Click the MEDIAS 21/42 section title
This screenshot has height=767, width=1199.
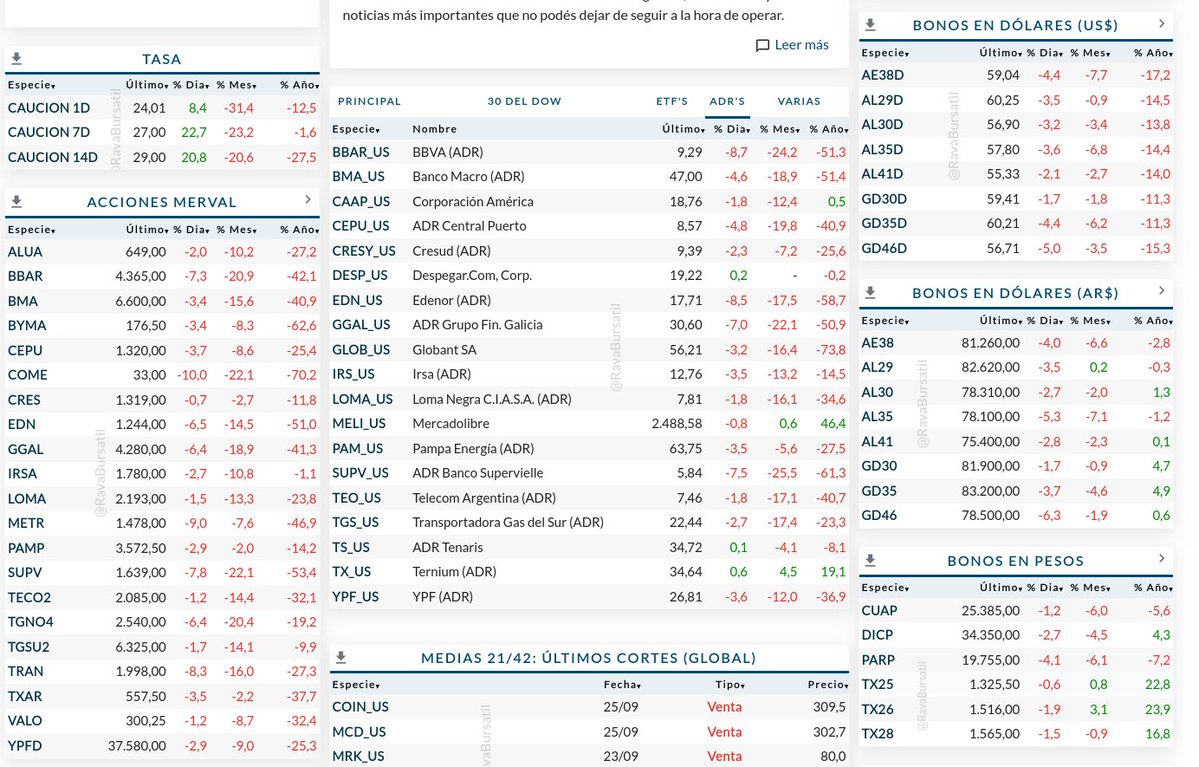[588, 658]
